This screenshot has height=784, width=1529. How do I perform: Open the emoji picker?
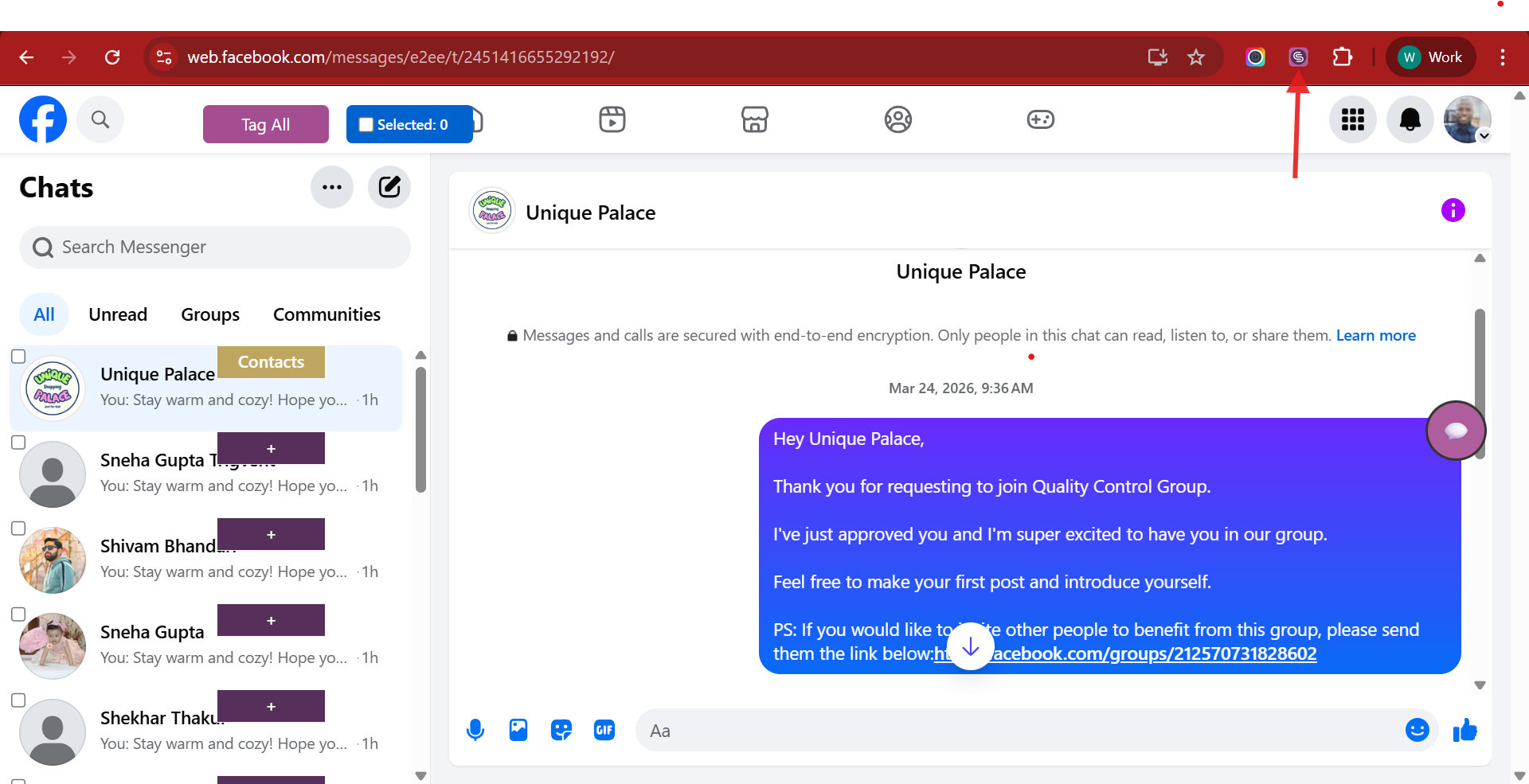click(x=1418, y=730)
